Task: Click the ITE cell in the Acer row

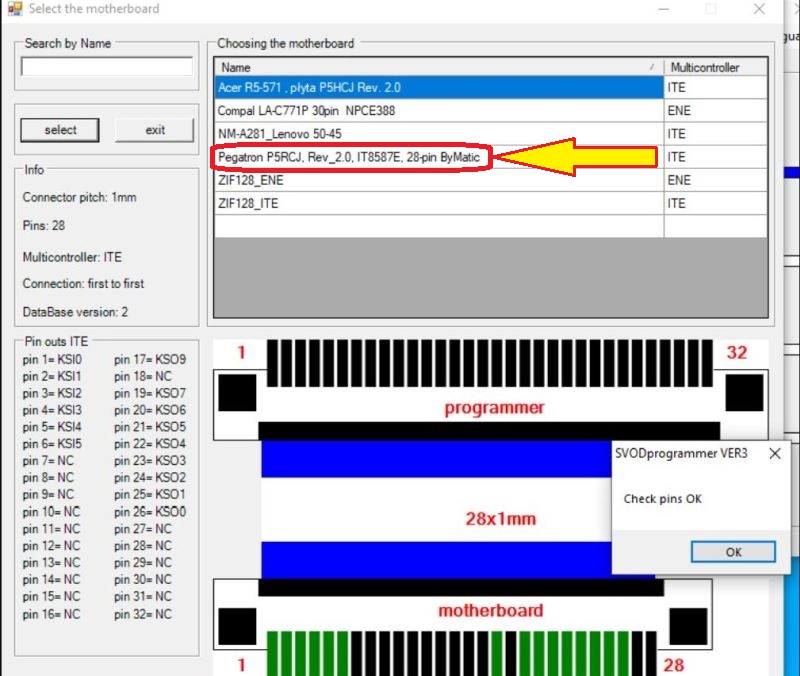Action: (715, 87)
